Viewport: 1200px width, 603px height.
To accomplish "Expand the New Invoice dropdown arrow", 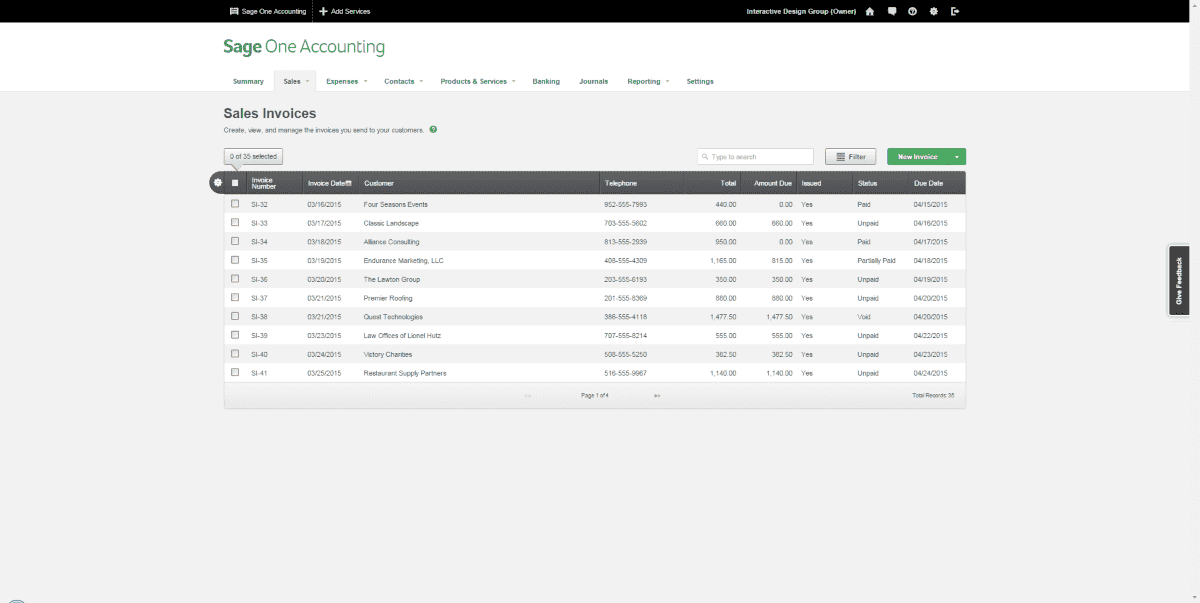I will pyautogui.click(x=957, y=157).
